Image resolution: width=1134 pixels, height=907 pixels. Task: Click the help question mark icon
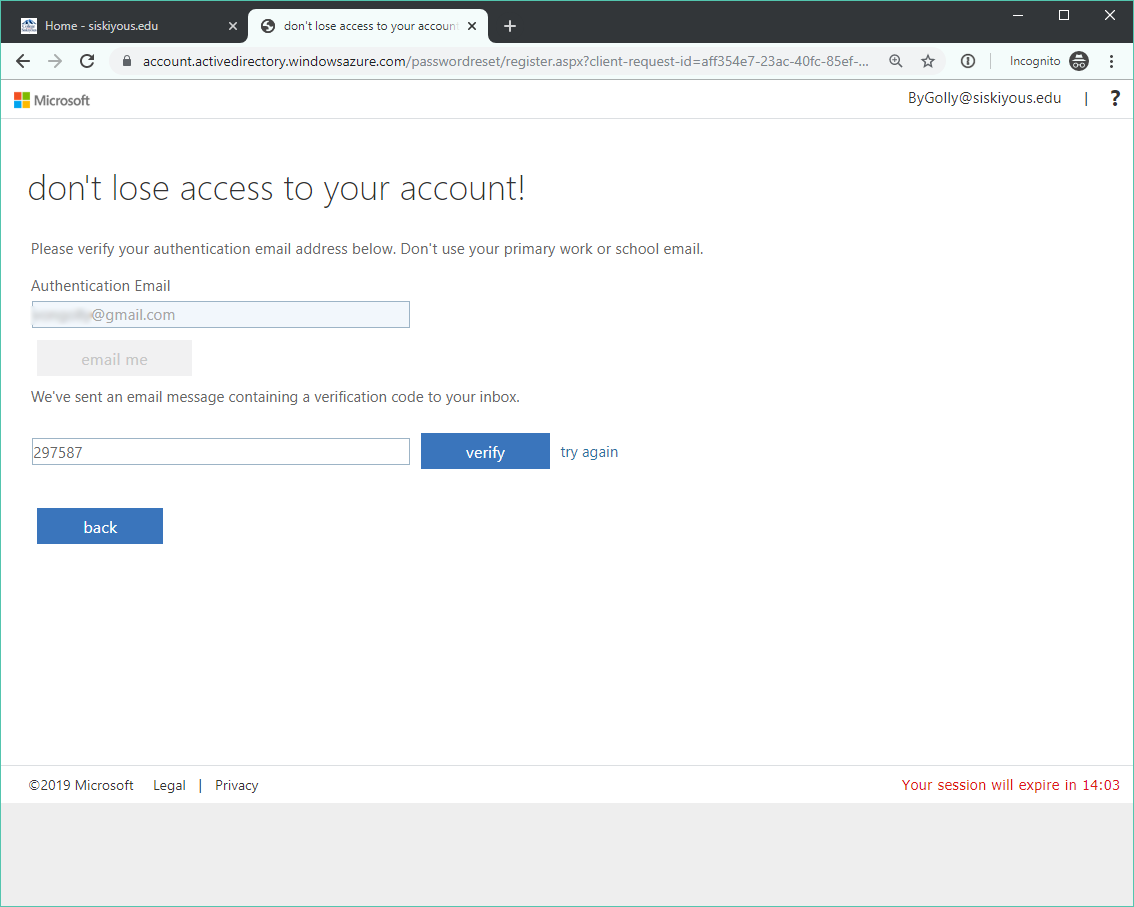tap(1114, 98)
